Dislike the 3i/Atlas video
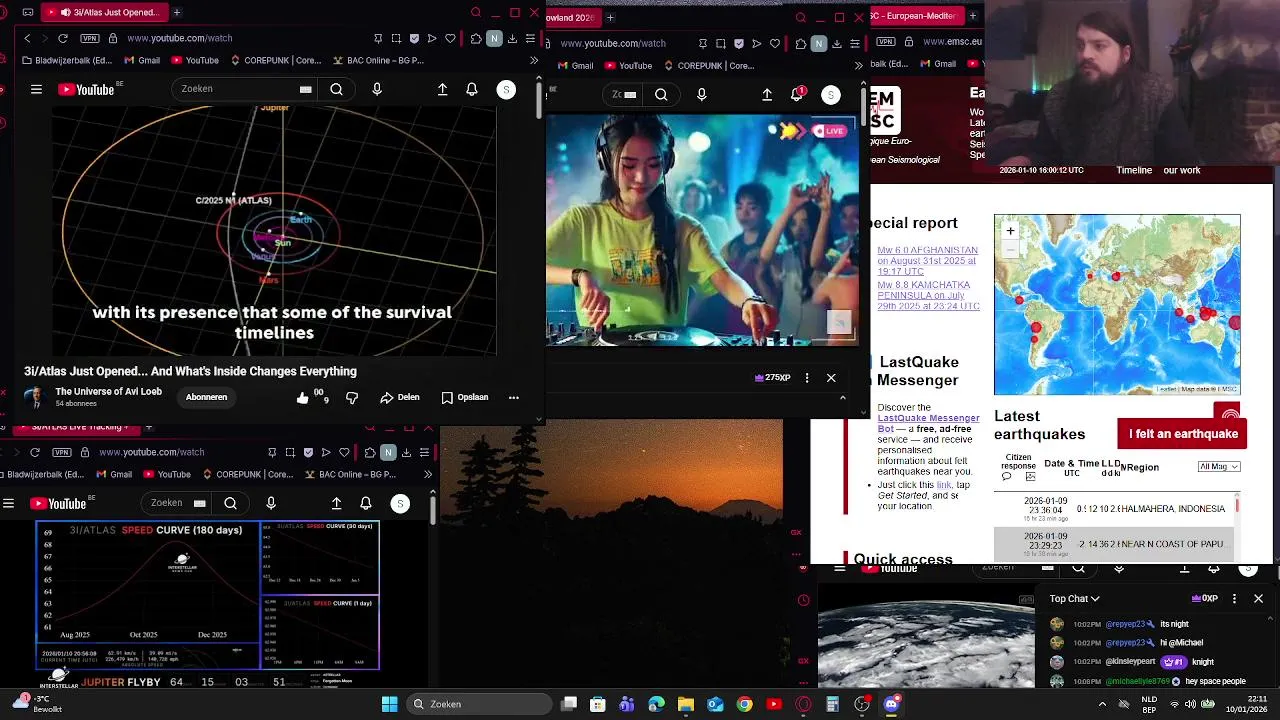The height and width of the screenshot is (720, 1280). coord(352,398)
